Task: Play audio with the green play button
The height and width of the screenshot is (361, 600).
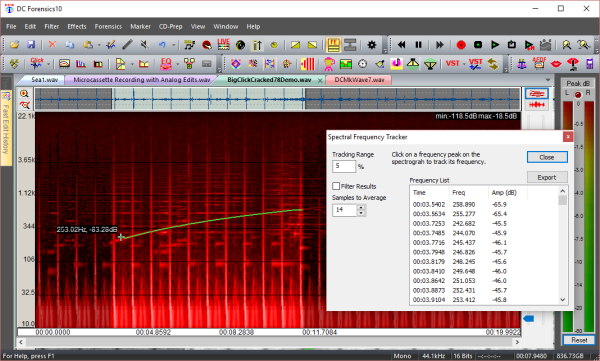Action: point(495,45)
